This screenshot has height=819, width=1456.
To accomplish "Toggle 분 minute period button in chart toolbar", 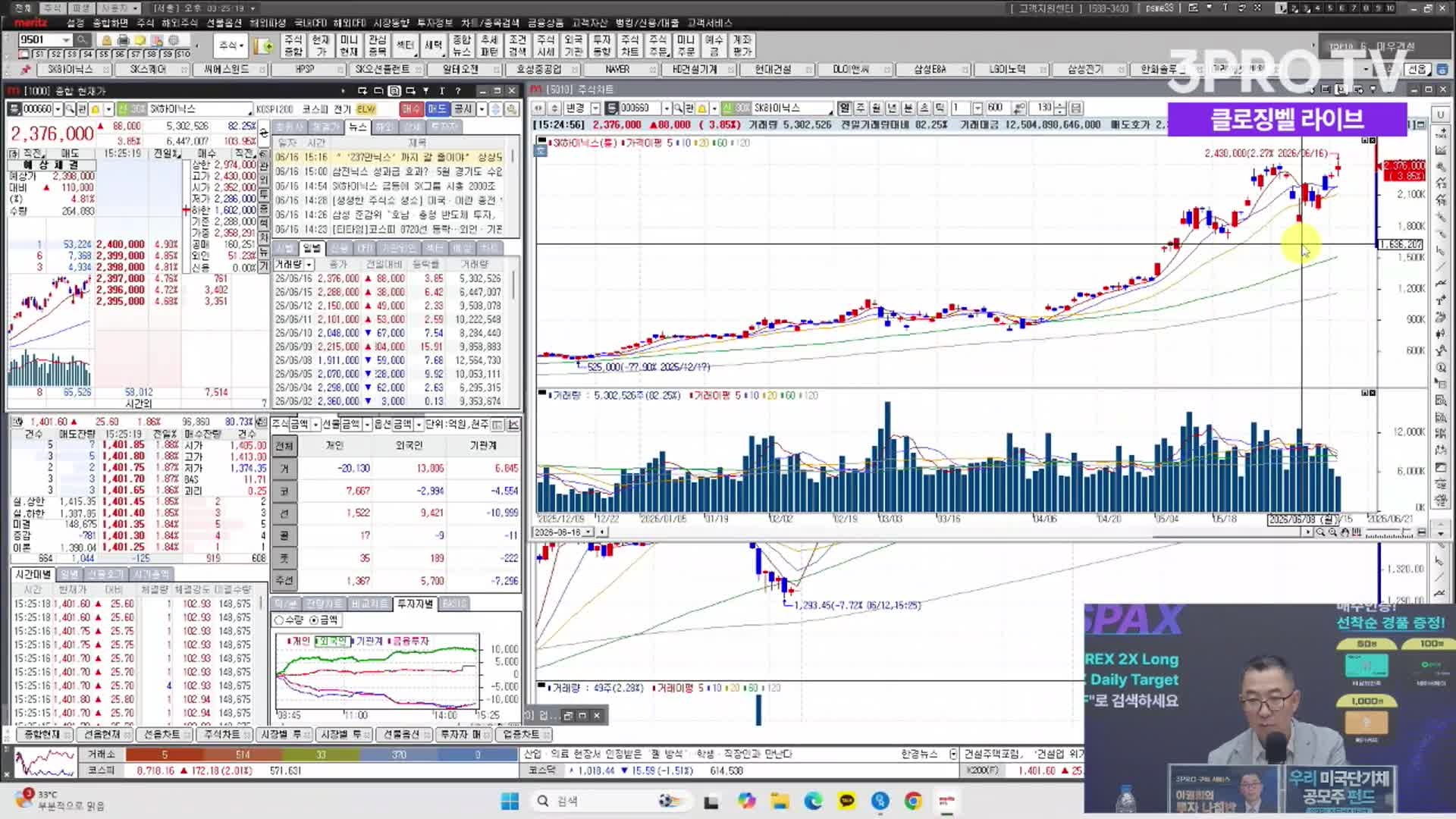I will (x=908, y=108).
